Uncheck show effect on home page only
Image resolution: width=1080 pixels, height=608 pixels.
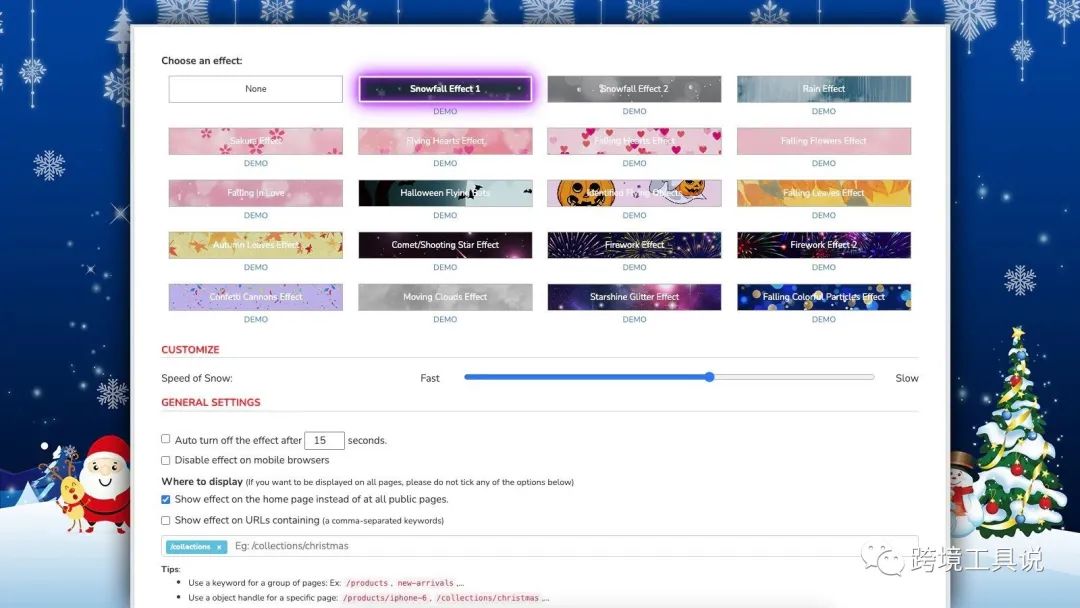click(165, 499)
